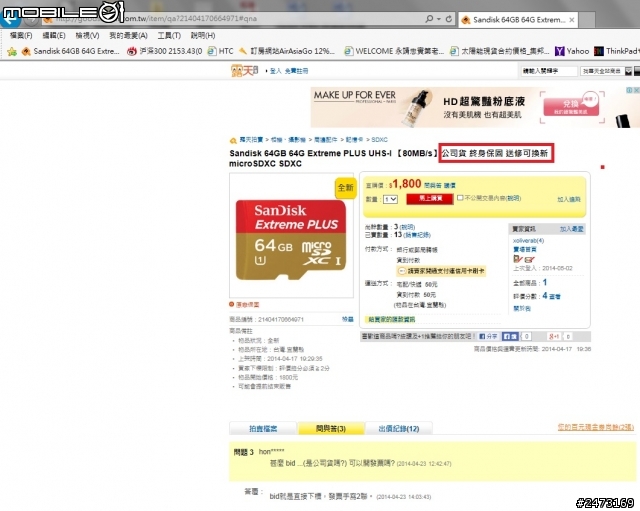
Task: Open the 檢視(V) menu
Action: pos(87,36)
